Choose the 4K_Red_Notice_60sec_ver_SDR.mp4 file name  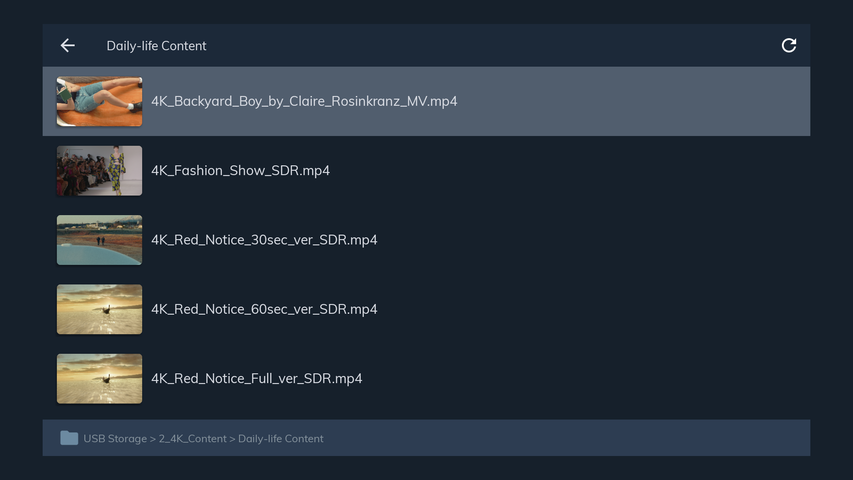click(x=264, y=309)
